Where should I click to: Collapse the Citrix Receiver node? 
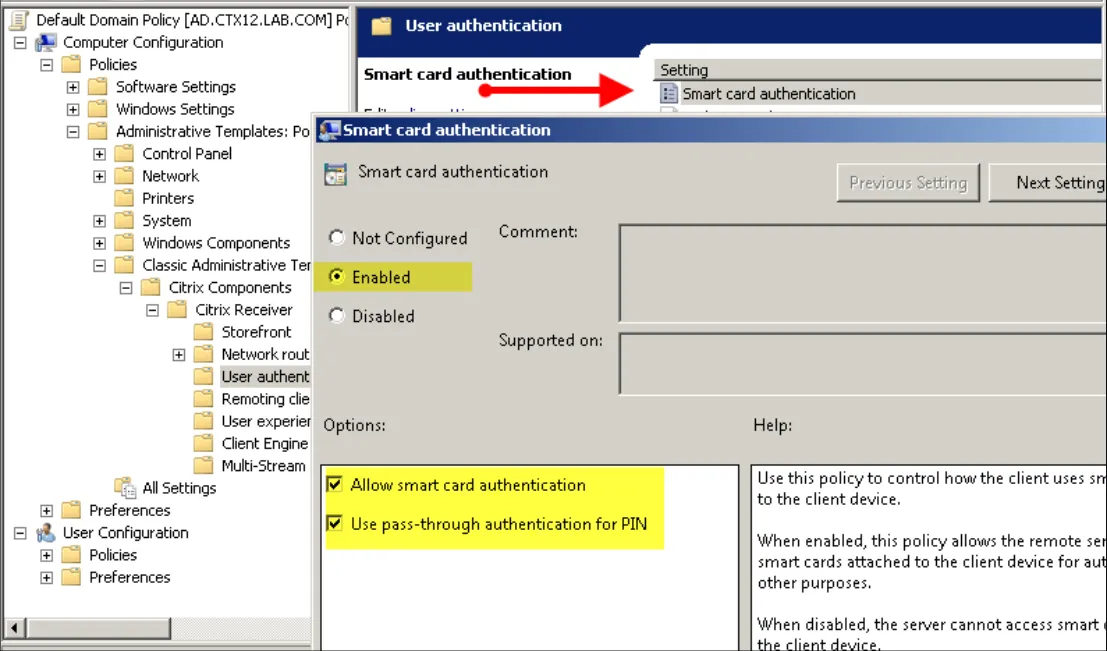152,310
